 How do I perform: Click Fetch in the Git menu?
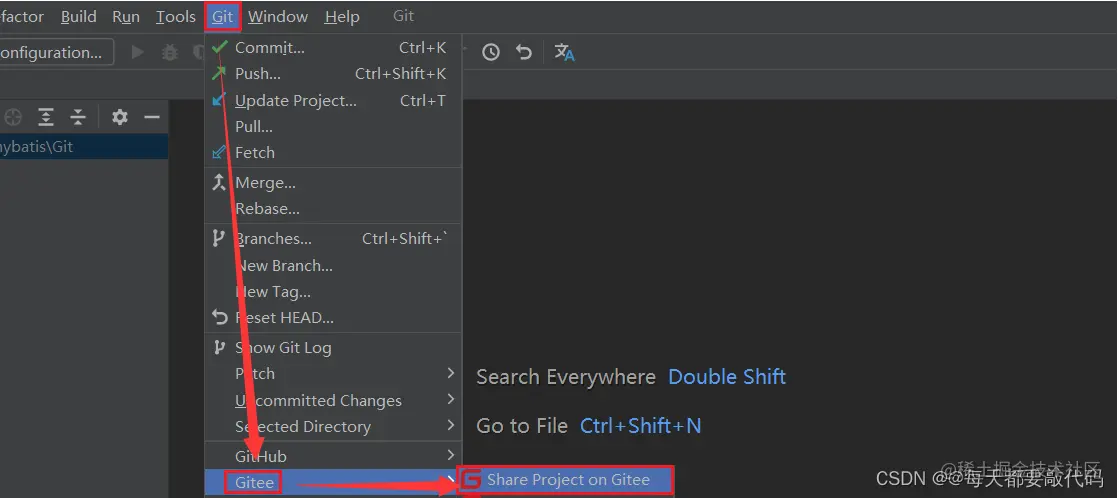pos(333,152)
